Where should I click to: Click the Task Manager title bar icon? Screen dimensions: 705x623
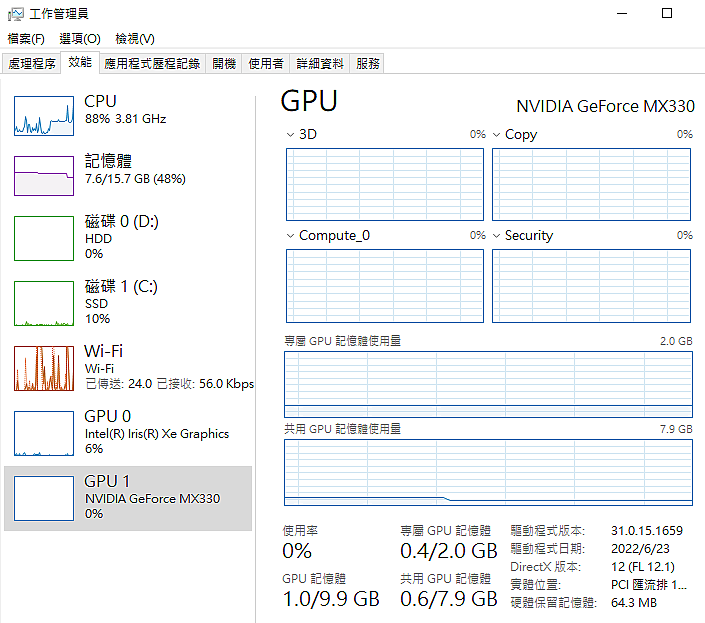tap(15, 14)
